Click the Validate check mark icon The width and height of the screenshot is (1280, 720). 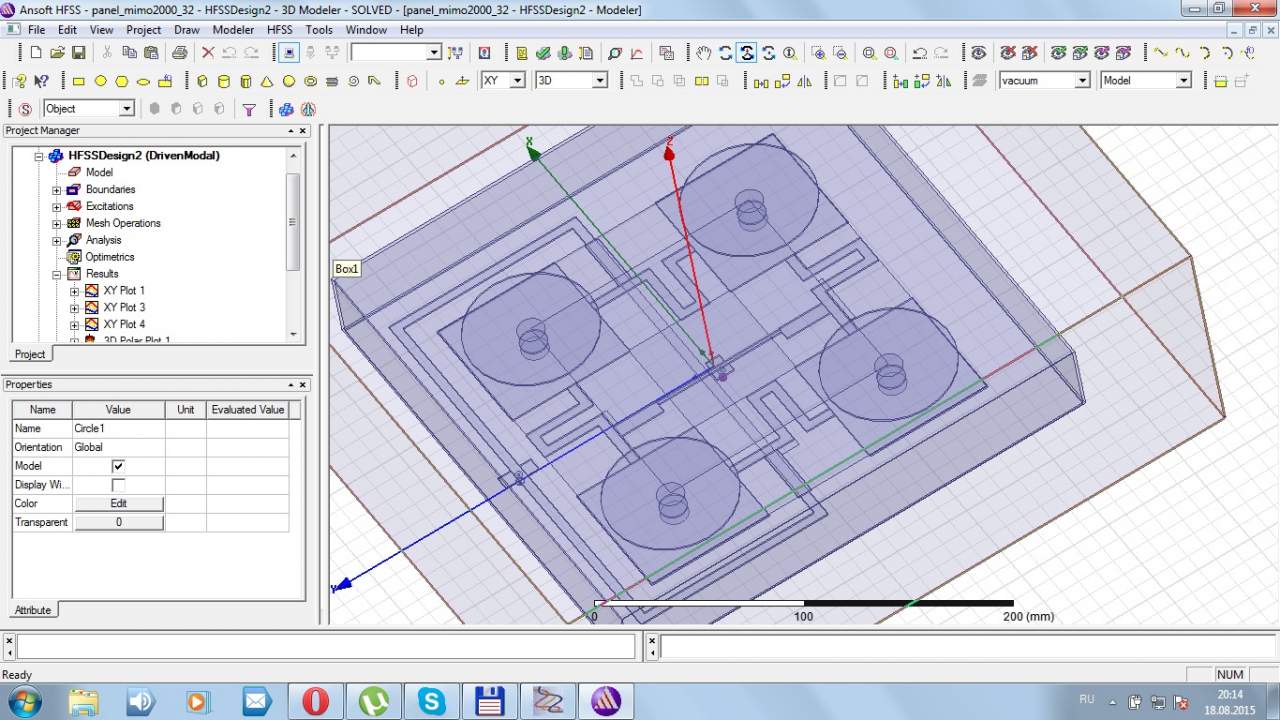coord(543,53)
